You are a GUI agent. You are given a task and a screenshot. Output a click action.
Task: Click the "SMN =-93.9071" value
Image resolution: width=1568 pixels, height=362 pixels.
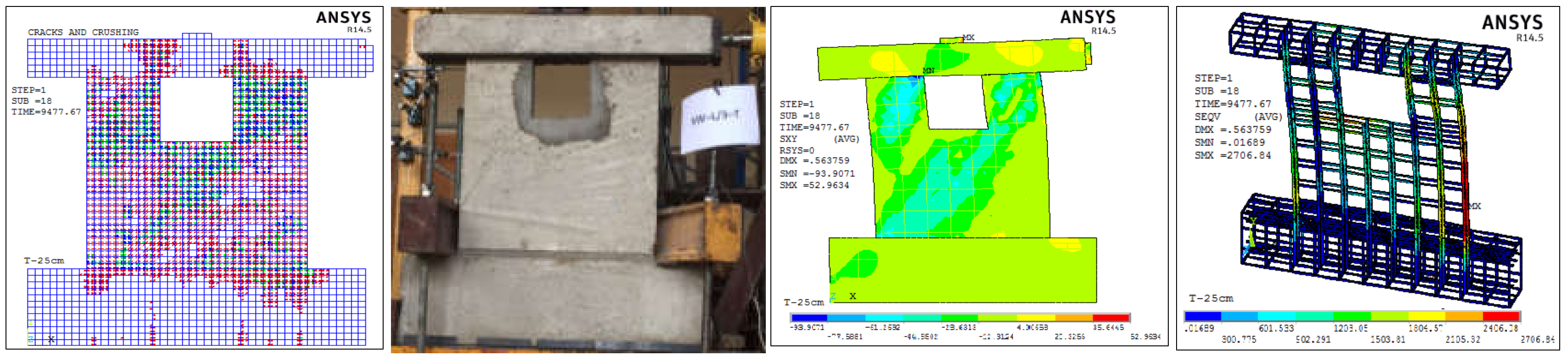pyautogui.click(x=817, y=173)
